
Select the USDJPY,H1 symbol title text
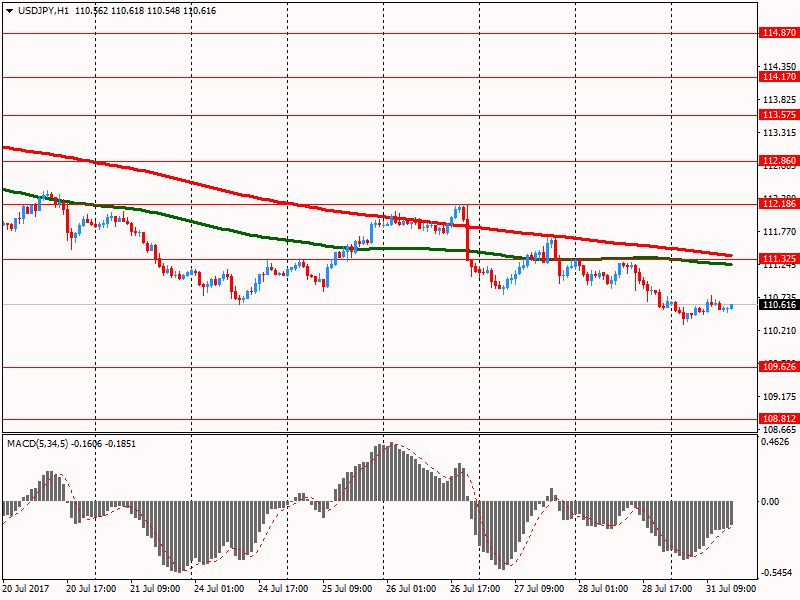pyautogui.click(x=43, y=11)
